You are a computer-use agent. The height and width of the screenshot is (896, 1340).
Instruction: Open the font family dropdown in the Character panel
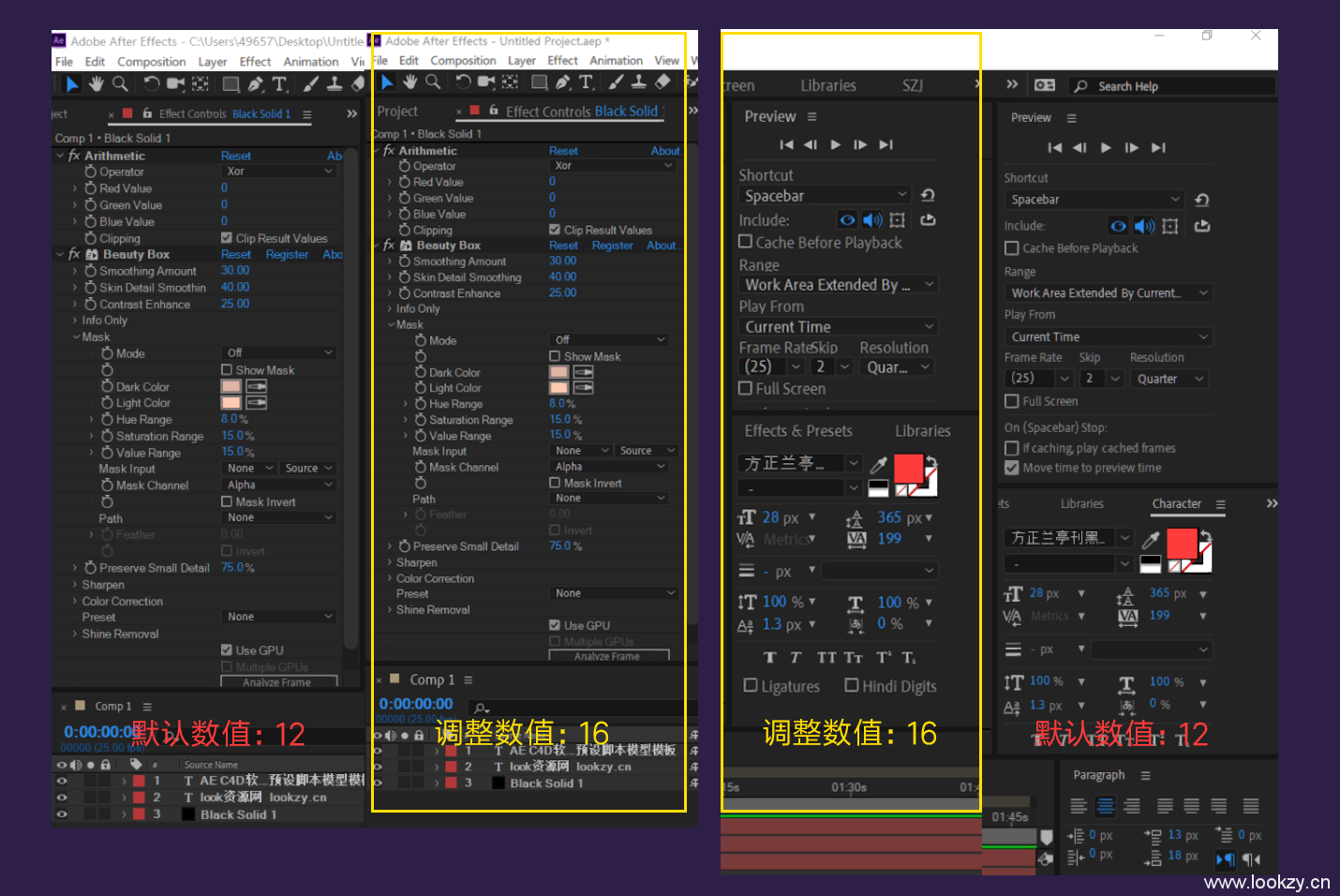[1068, 538]
